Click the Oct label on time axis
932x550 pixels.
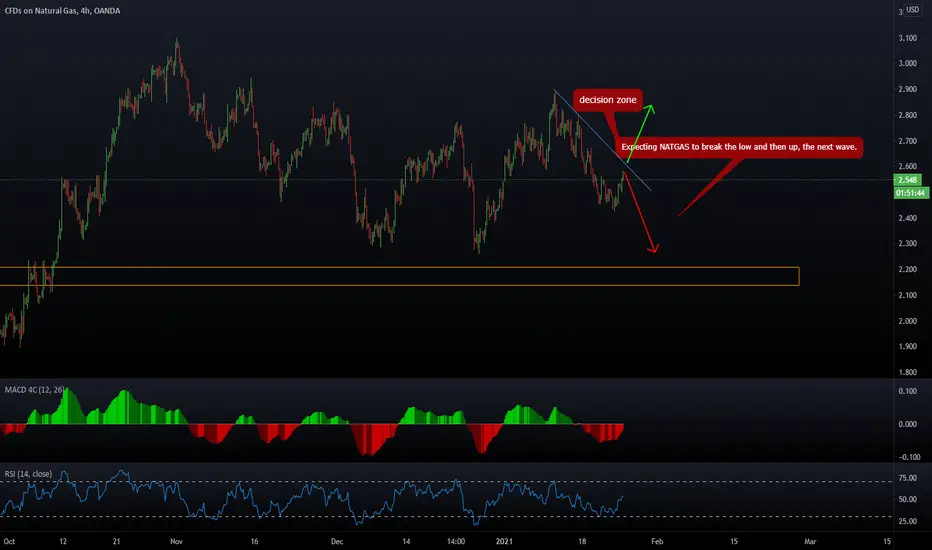point(9,542)
